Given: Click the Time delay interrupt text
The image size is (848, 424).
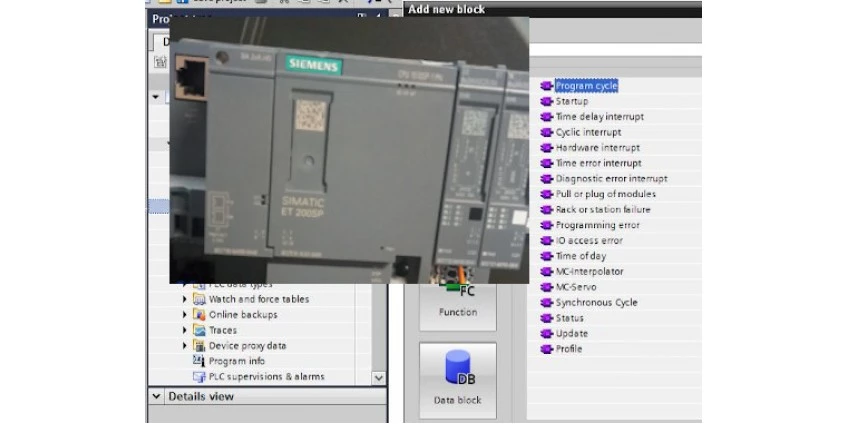Looking at the screenshot, I should coord(600,117).
